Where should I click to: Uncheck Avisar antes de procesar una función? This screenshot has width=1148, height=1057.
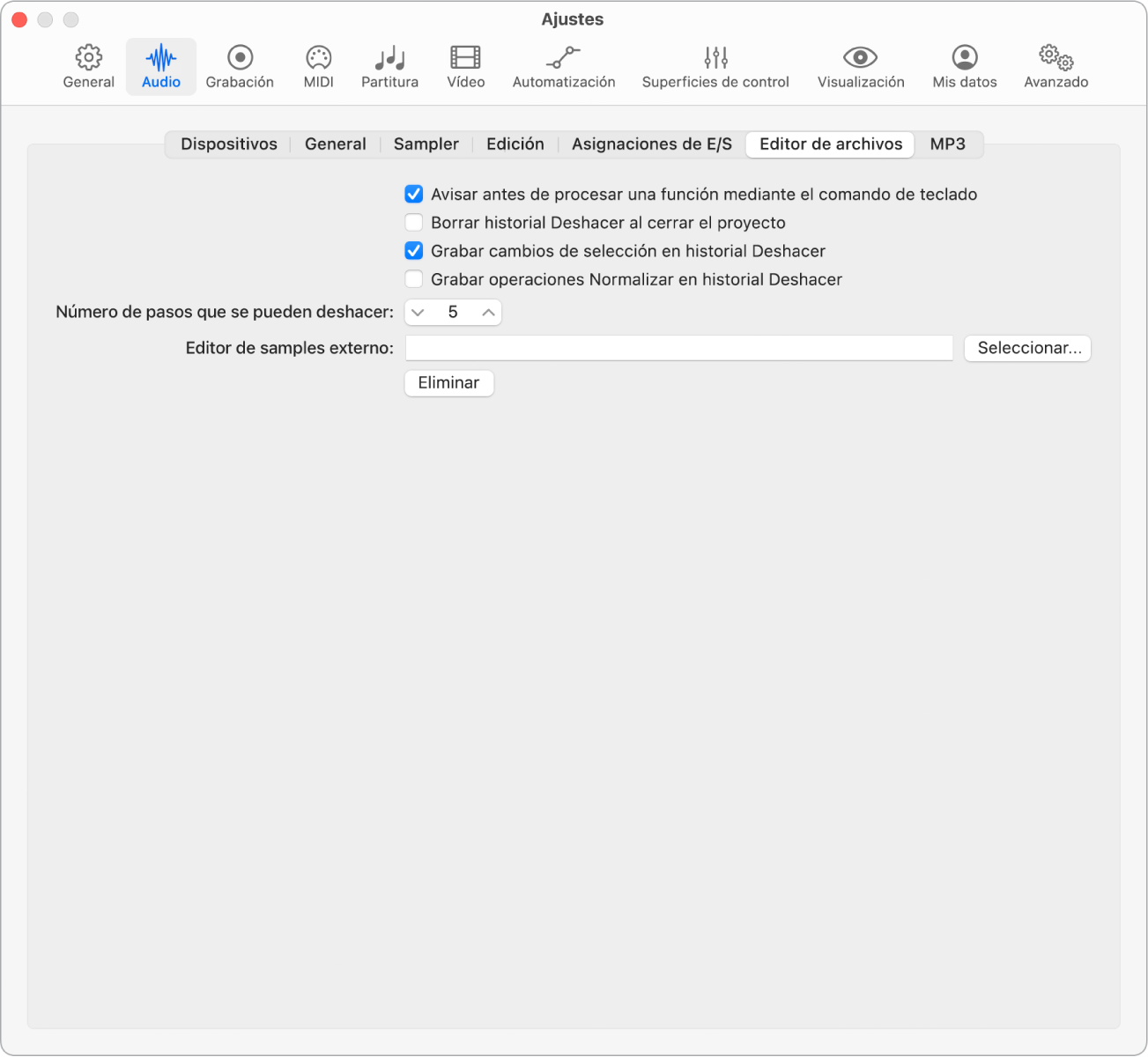tap(414, 195)
